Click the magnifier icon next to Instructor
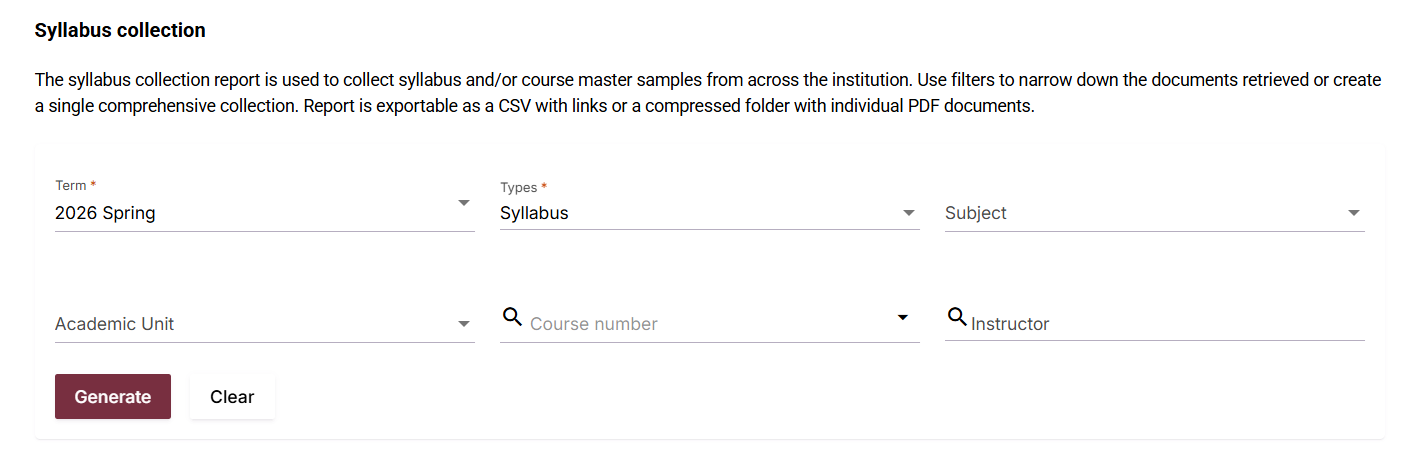This screenshot has width=1406, height=452. 956,317
